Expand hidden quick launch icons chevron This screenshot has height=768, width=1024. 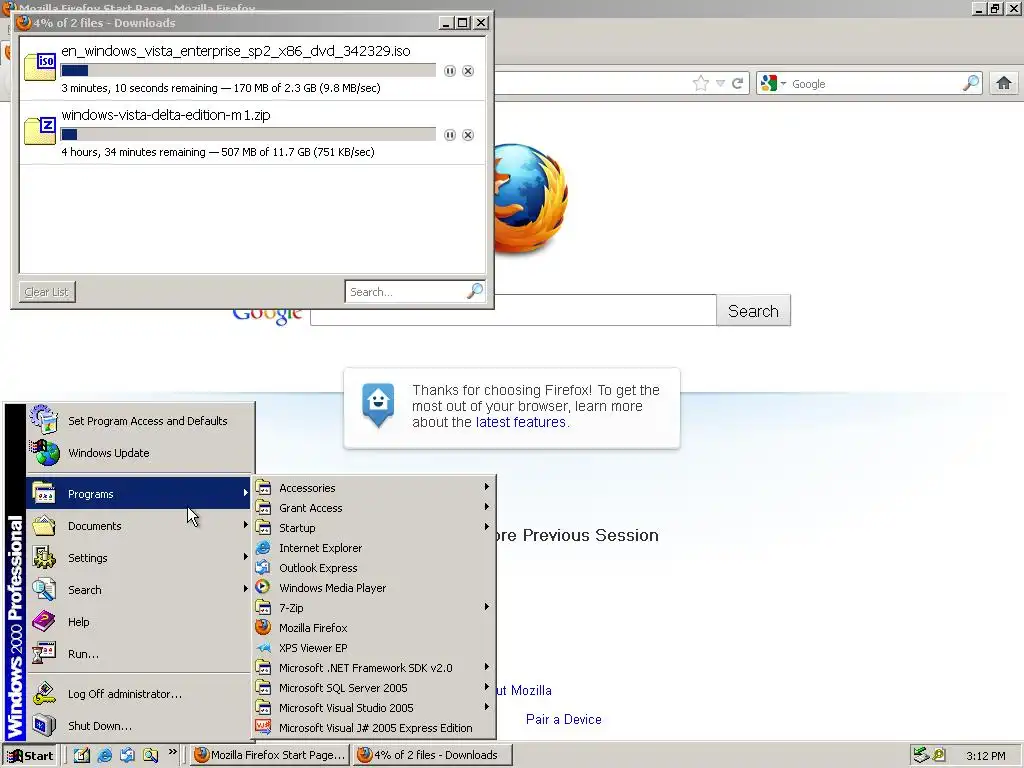pos(172,752)
